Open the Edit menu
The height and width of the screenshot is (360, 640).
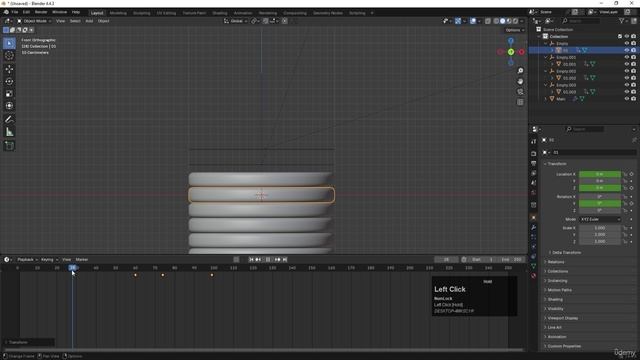point(26,12)
